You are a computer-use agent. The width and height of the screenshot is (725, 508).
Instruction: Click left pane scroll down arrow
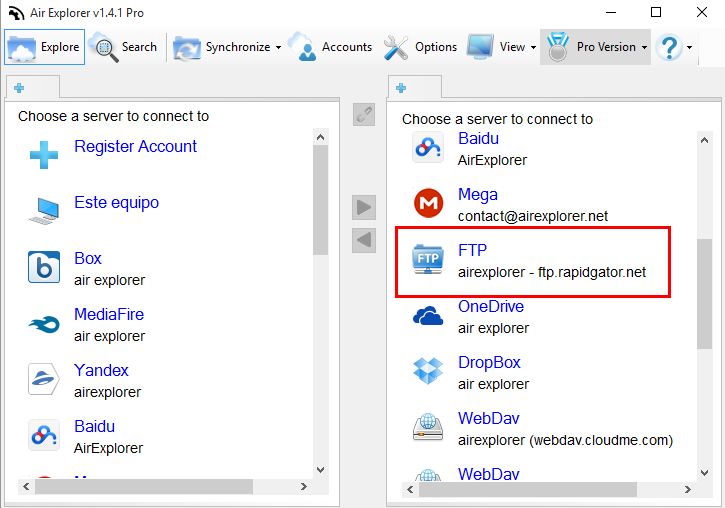[x=320, y=470]
